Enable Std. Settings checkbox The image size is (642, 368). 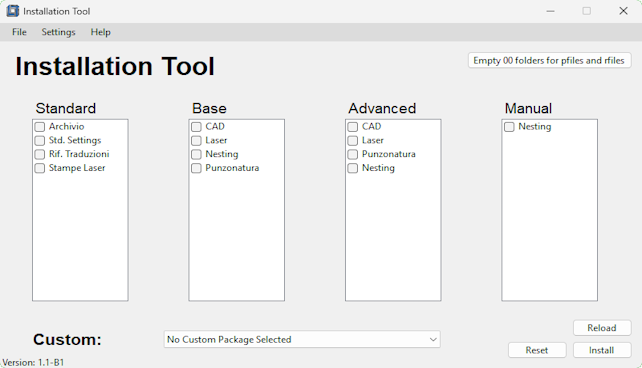40,141
